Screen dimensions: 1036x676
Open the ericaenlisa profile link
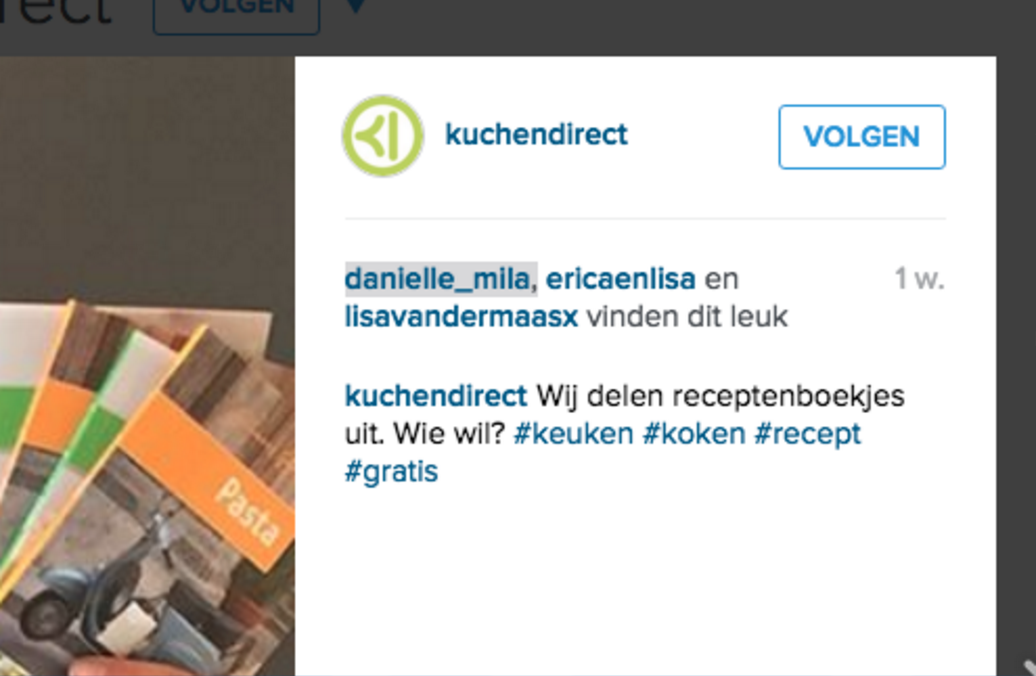620,279
